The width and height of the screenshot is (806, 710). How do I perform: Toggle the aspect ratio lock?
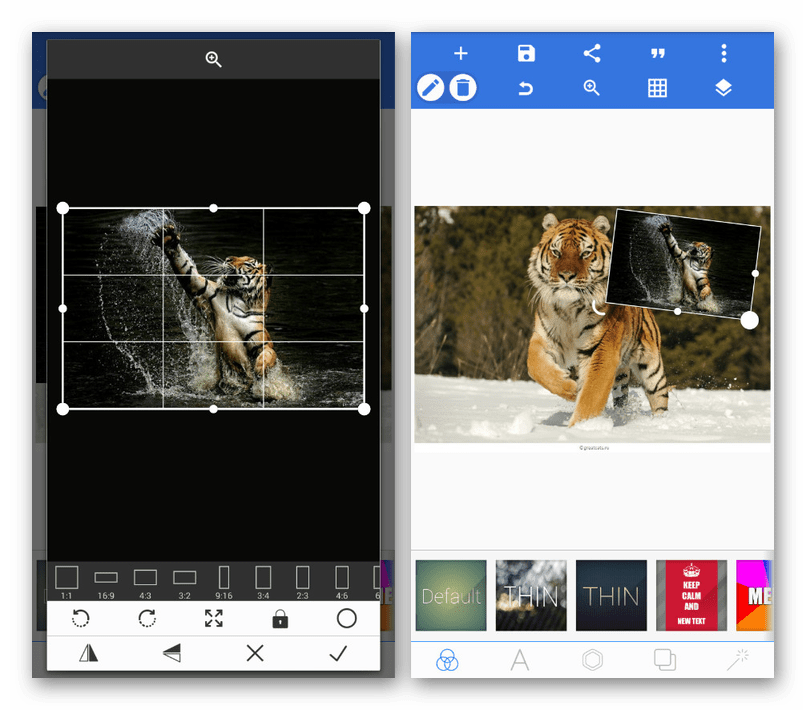click(280, 618)
